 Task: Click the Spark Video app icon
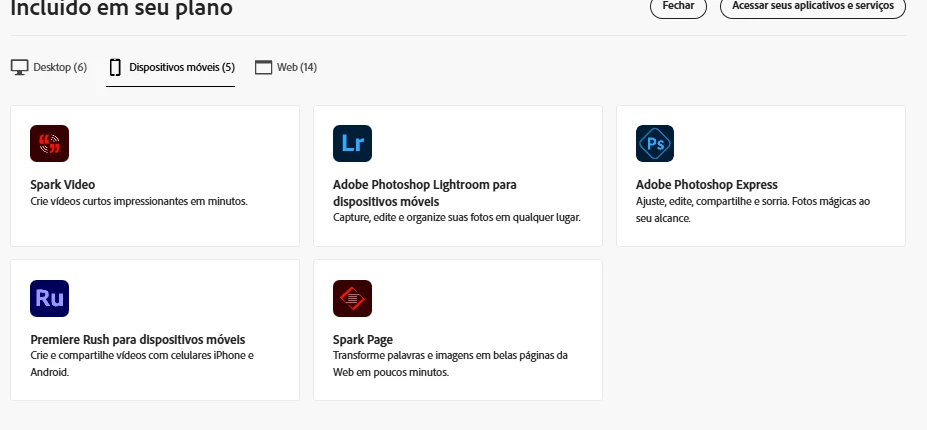(50, 143)
